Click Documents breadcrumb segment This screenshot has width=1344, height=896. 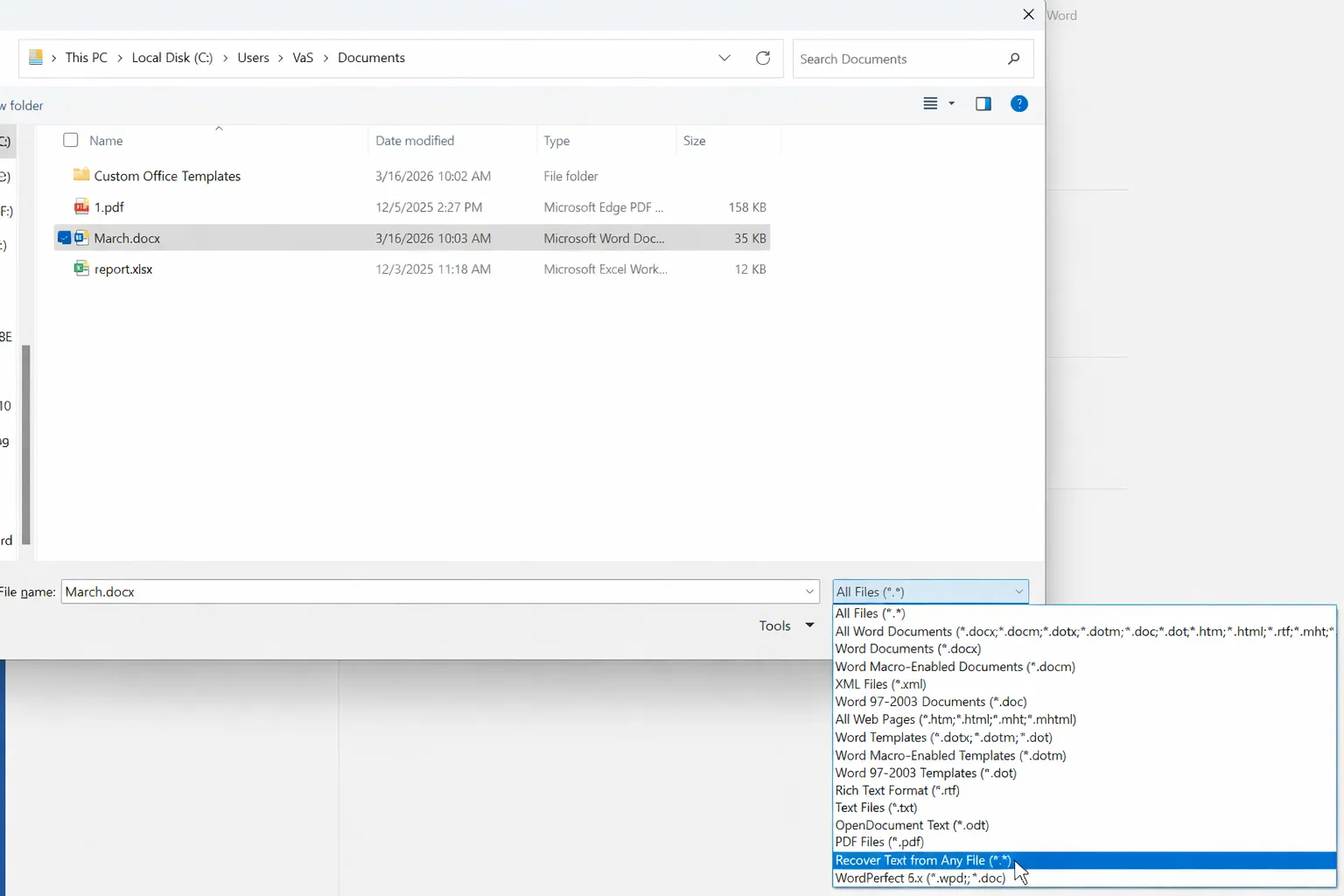click(371, 58)
